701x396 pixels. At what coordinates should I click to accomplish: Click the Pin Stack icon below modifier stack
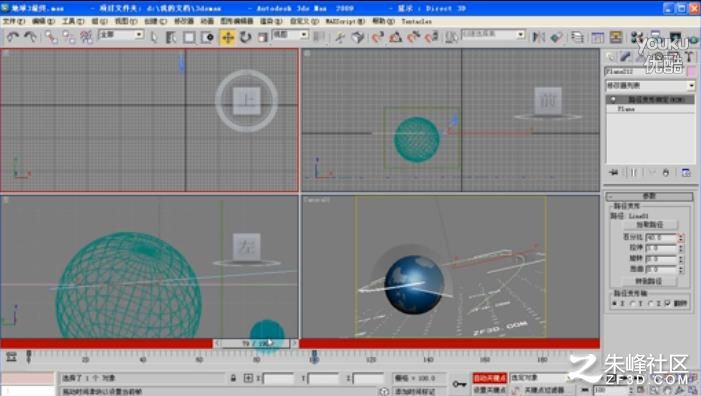point(614,173)
